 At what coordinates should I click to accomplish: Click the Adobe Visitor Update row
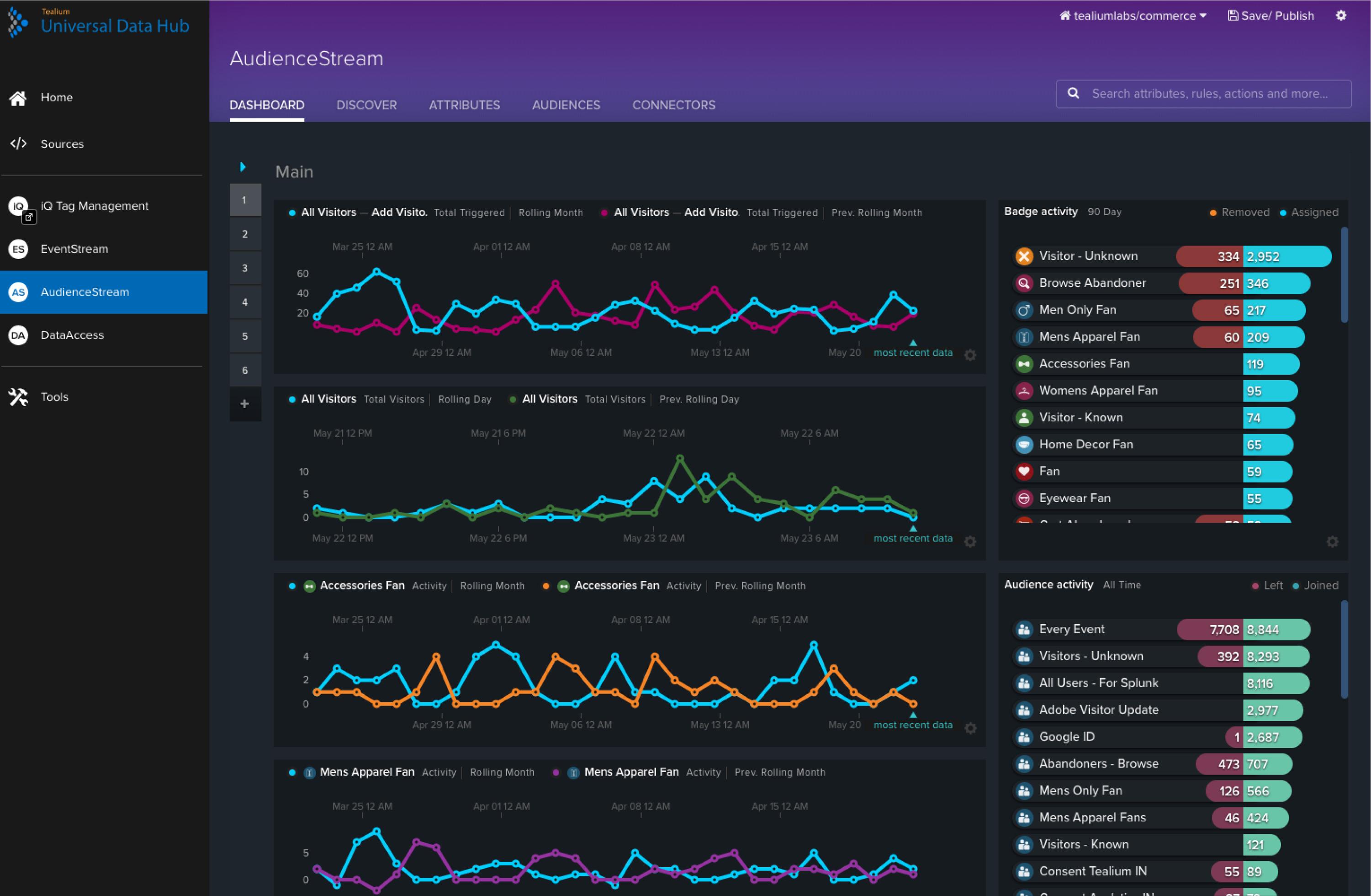[x=1157, y=710]
